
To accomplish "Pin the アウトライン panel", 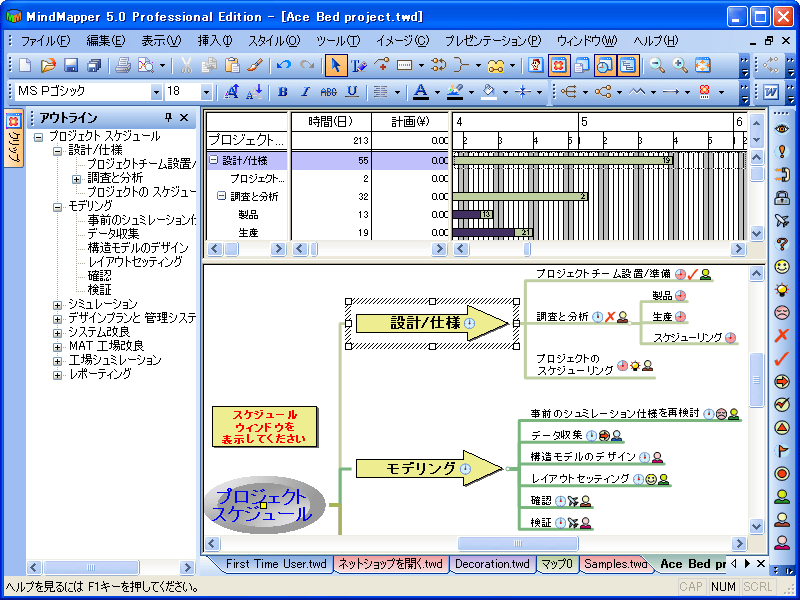I will pyautogui.click(x=168, y=118).
